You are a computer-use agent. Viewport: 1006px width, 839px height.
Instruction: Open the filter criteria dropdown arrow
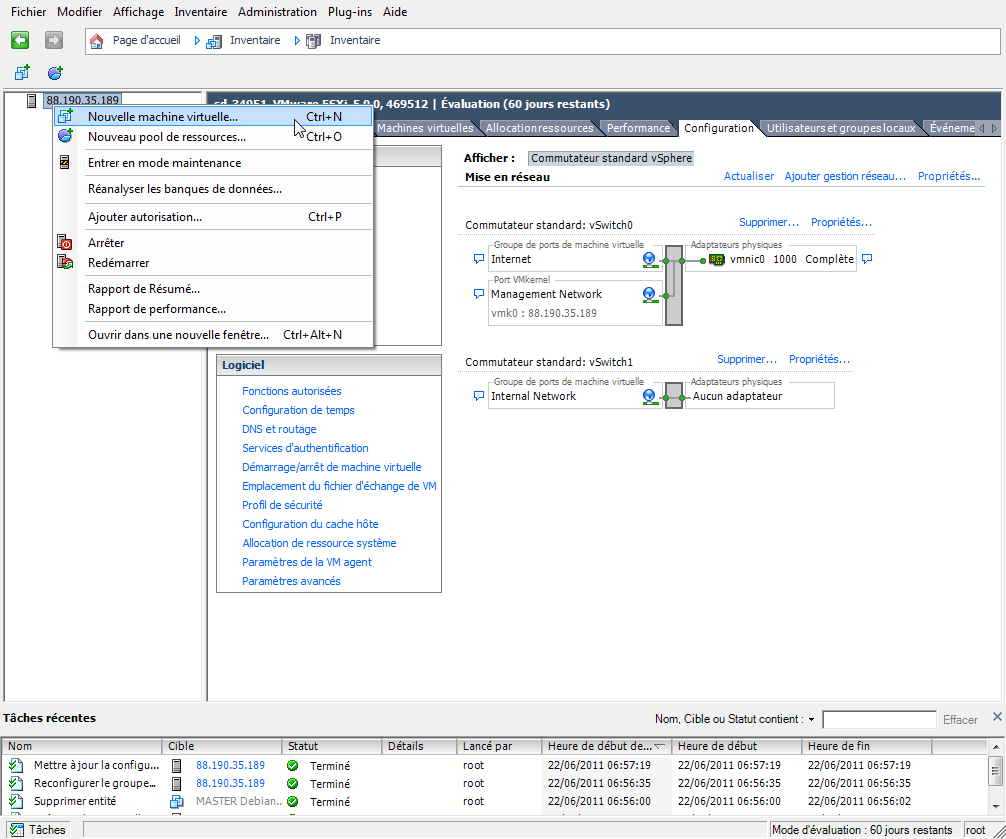click(x=811, y=720)
